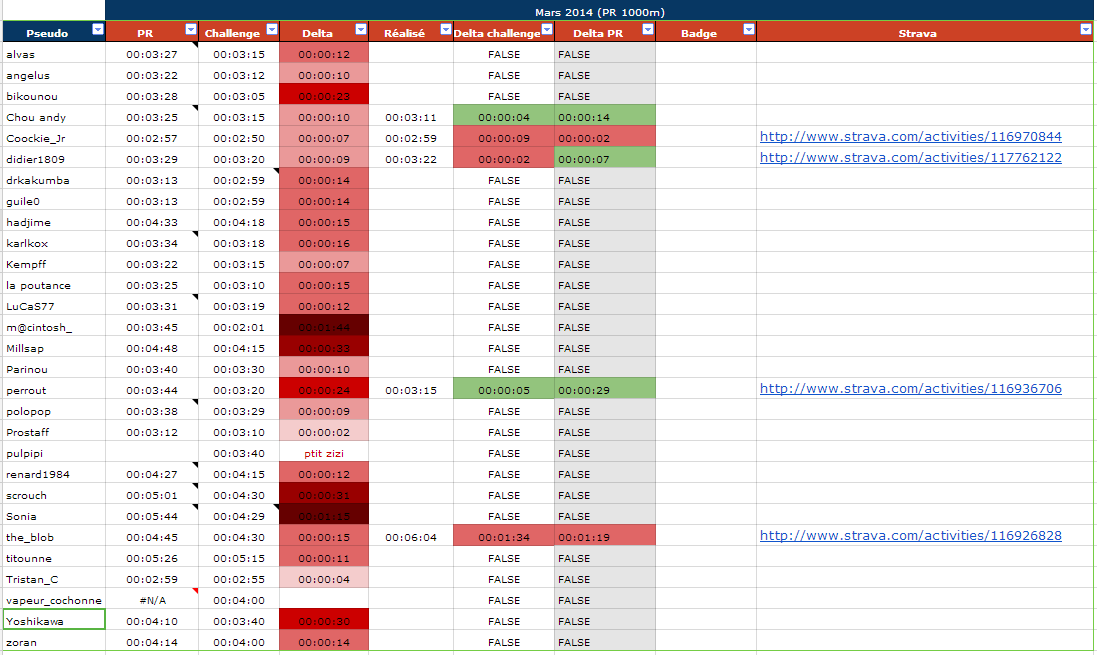
Task: Open the Delta column filter dropdown
Action: [x=361, y=29]
